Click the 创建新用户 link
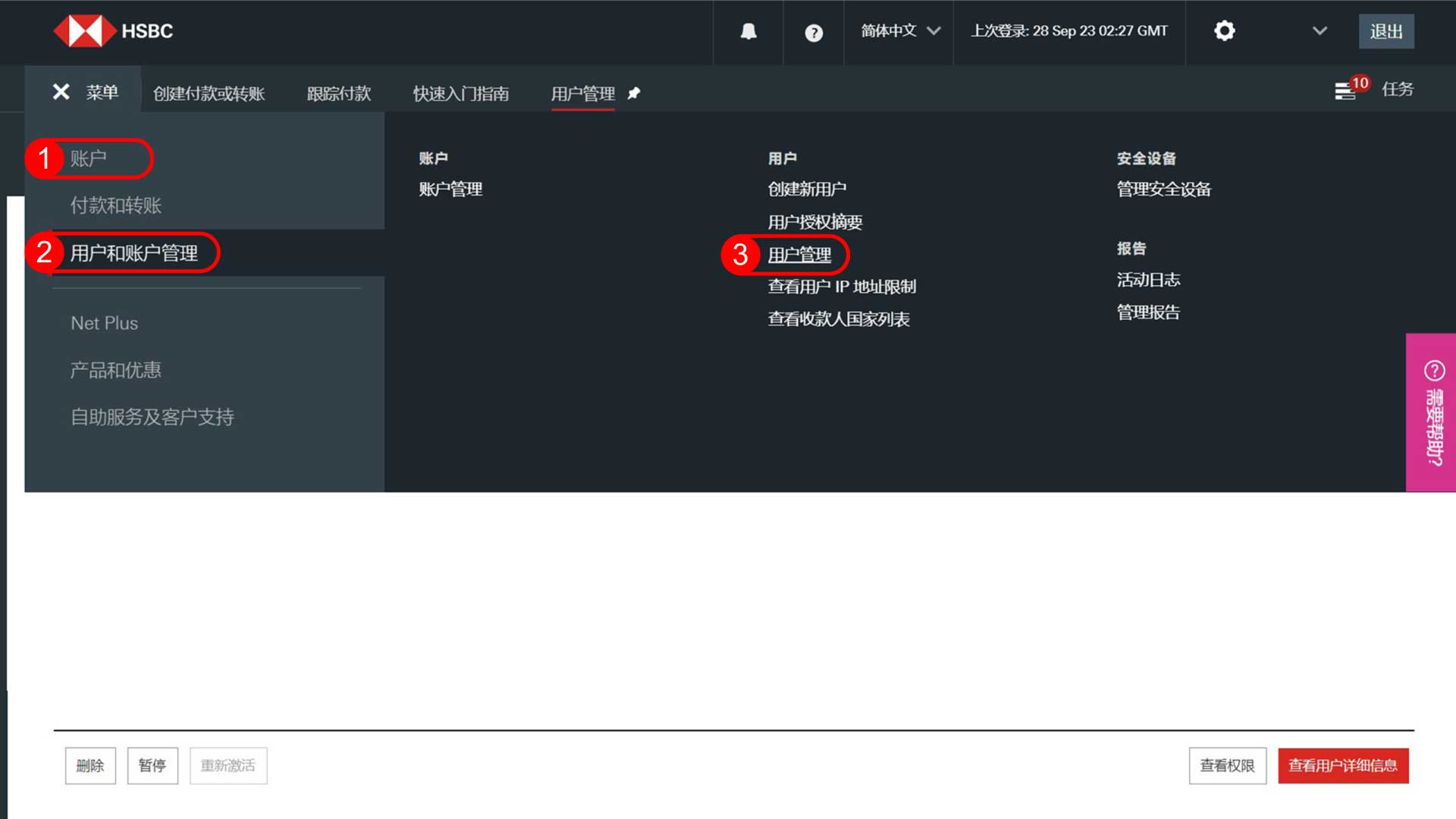1456x819 pixels. click(x=807, y=189)
